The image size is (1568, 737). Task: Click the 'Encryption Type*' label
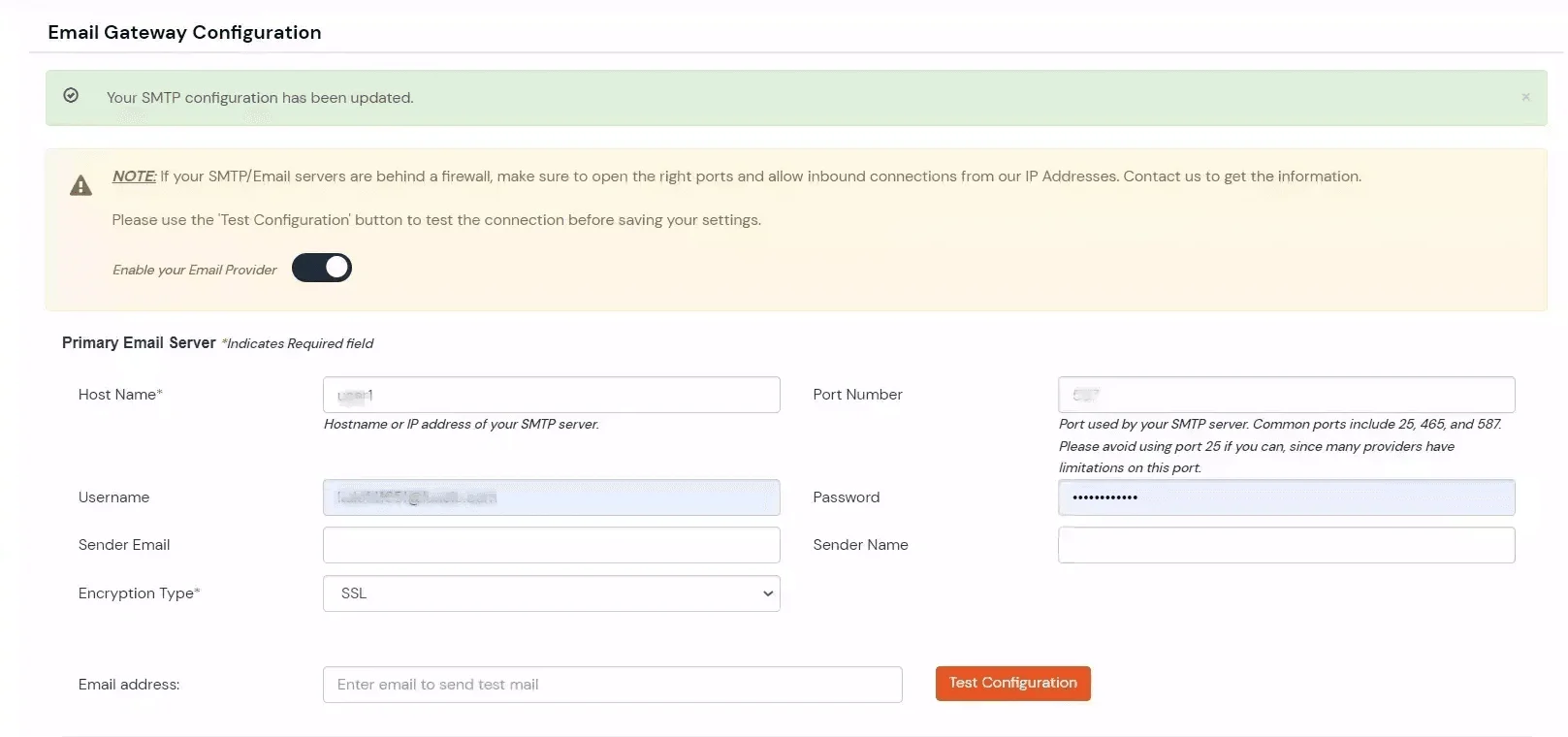click(x=139, y=593)
